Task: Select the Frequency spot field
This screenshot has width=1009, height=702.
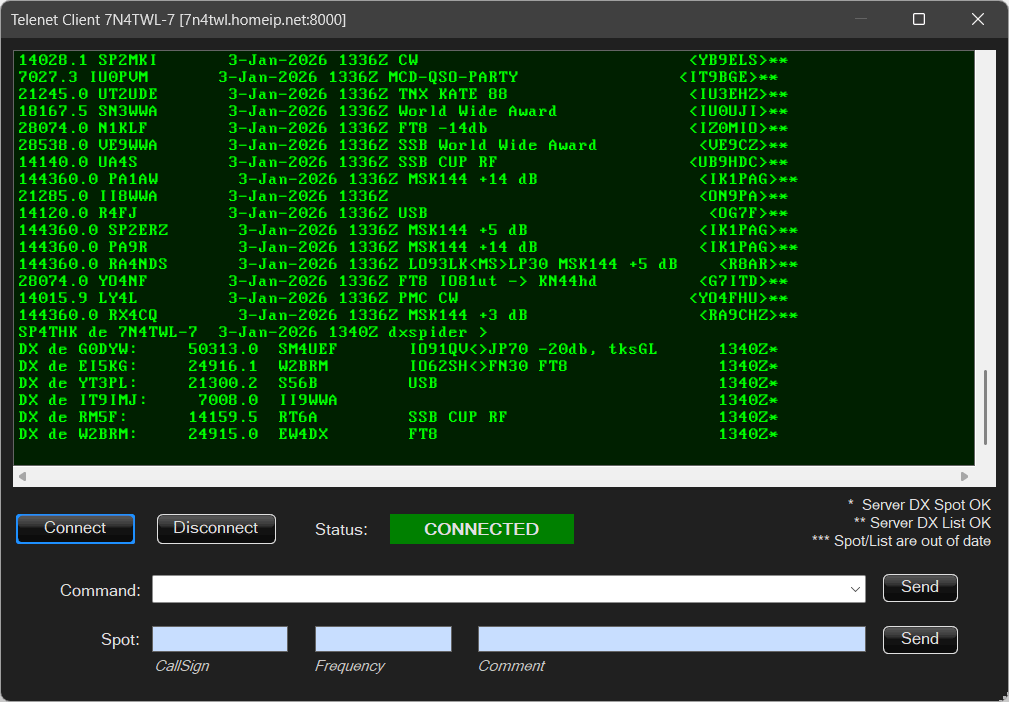Action: coord(383,640)
